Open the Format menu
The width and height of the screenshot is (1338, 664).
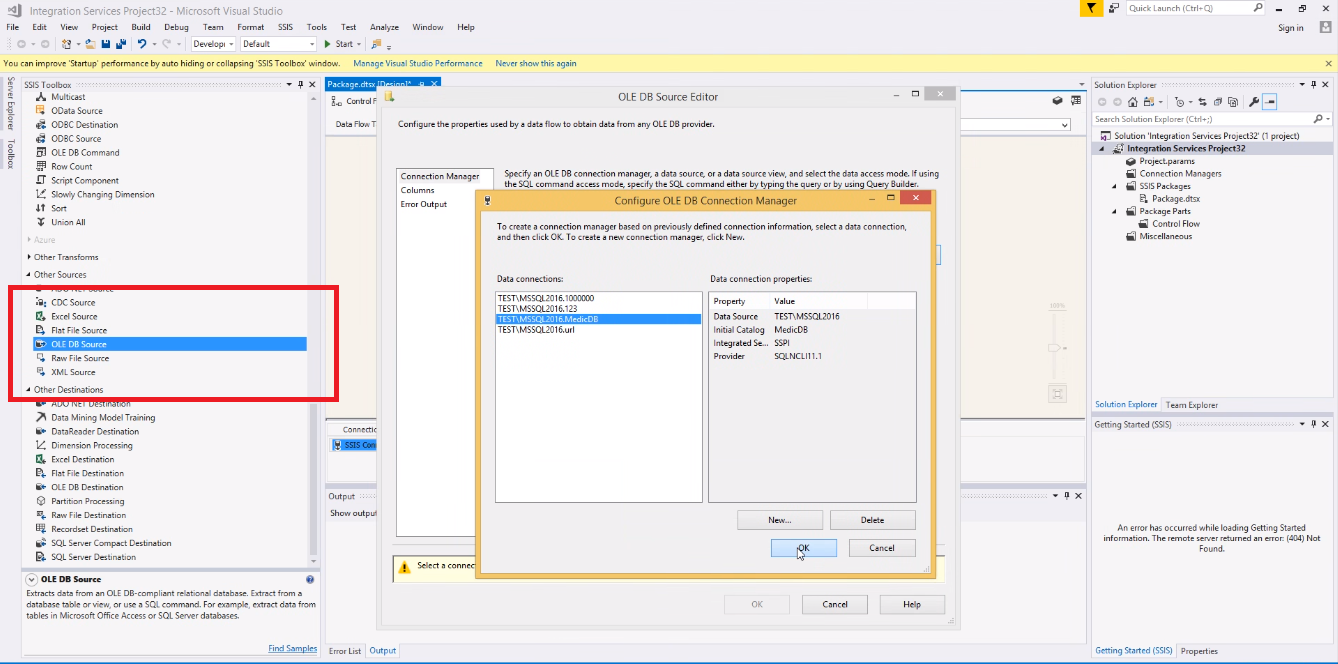pos(251,27)
